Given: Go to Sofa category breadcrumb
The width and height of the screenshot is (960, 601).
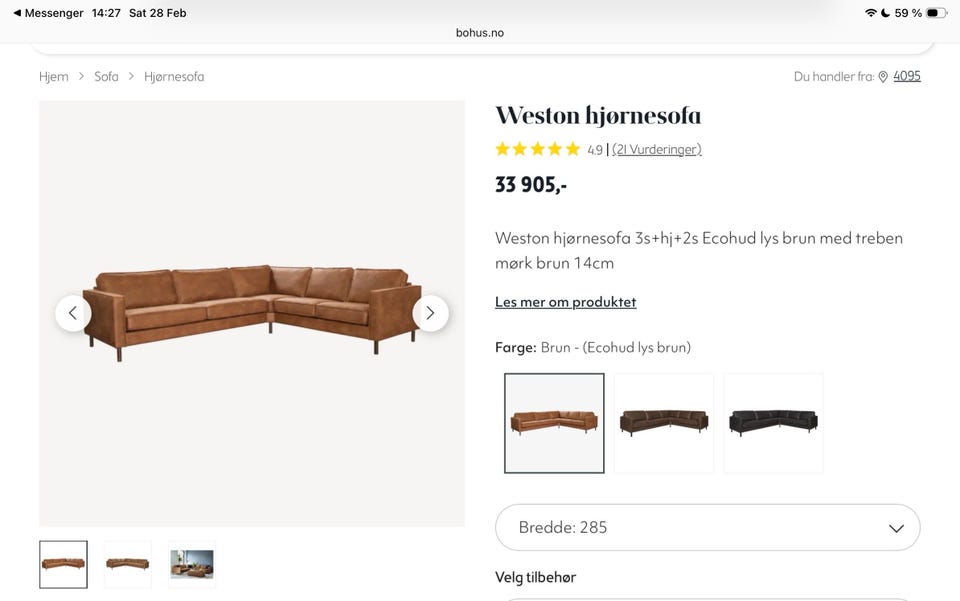Looking at the screenshot, I should coord(106,77).
